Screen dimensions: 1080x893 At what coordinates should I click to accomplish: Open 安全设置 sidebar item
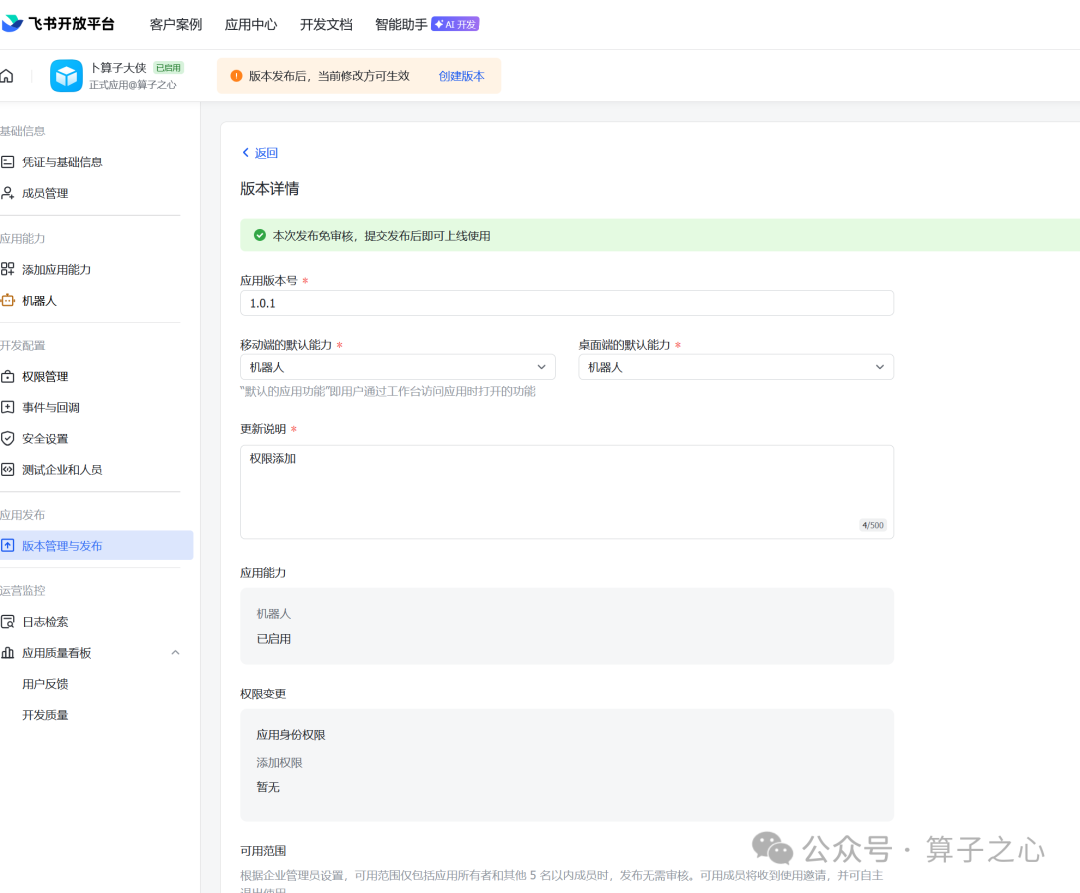tap(45, 439)
